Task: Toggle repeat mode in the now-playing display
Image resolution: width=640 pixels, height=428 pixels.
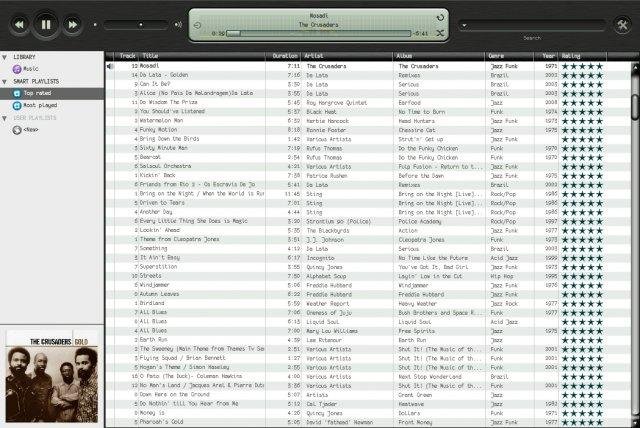Action: [x=442, y=17]
